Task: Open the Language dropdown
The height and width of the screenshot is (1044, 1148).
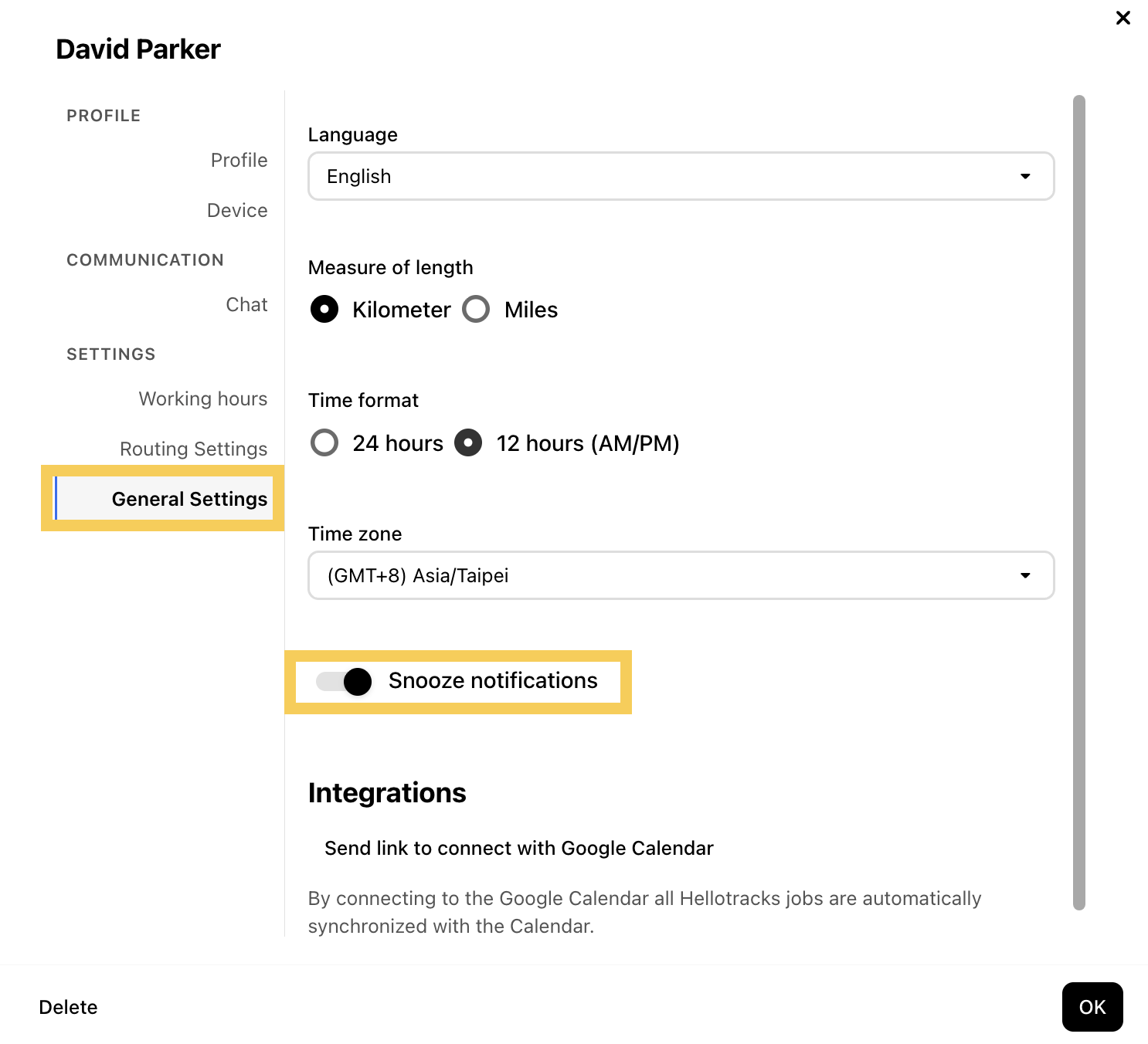Action: (x=680, y=177)
